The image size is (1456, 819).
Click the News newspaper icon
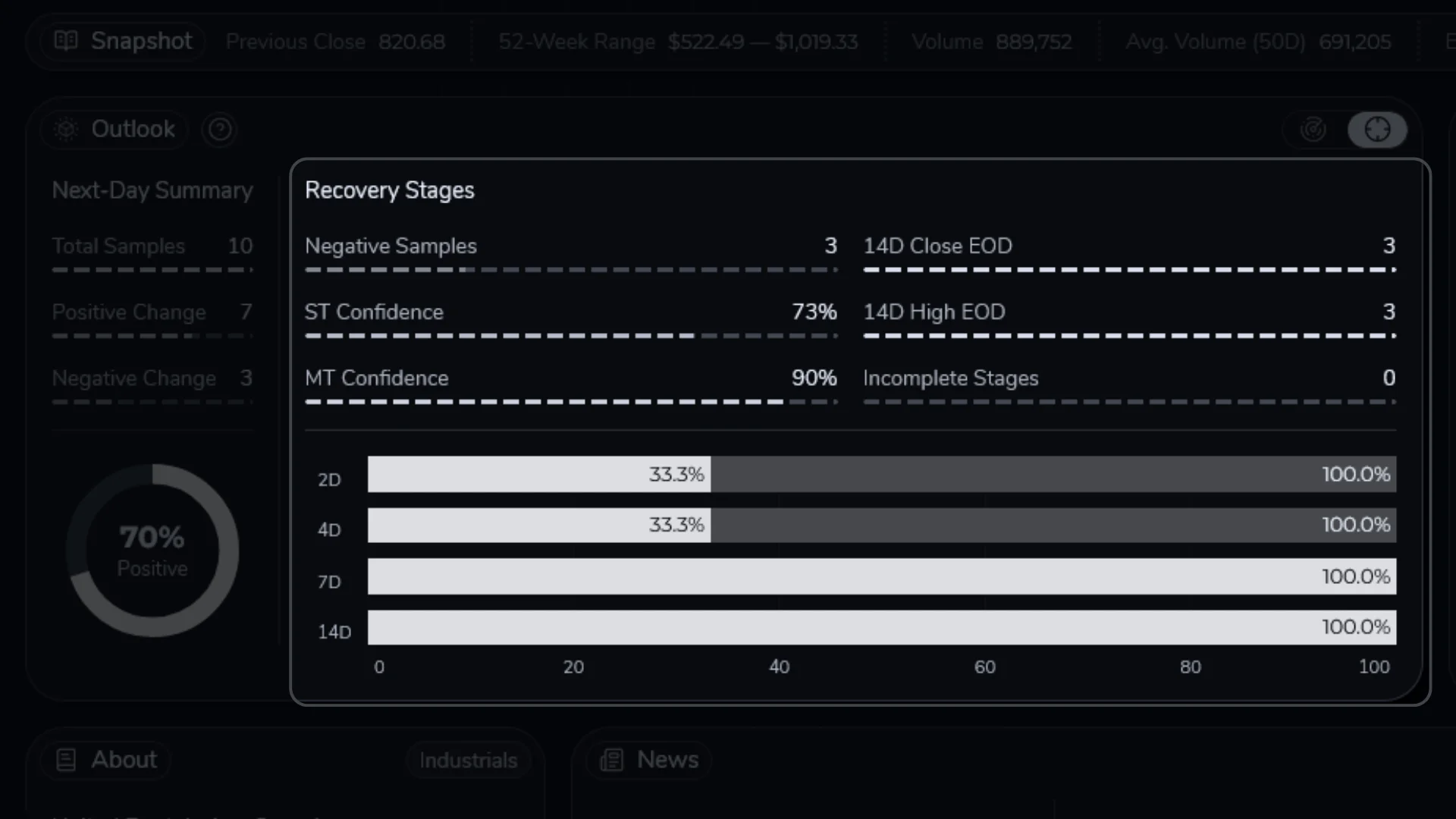coord(611,760)
